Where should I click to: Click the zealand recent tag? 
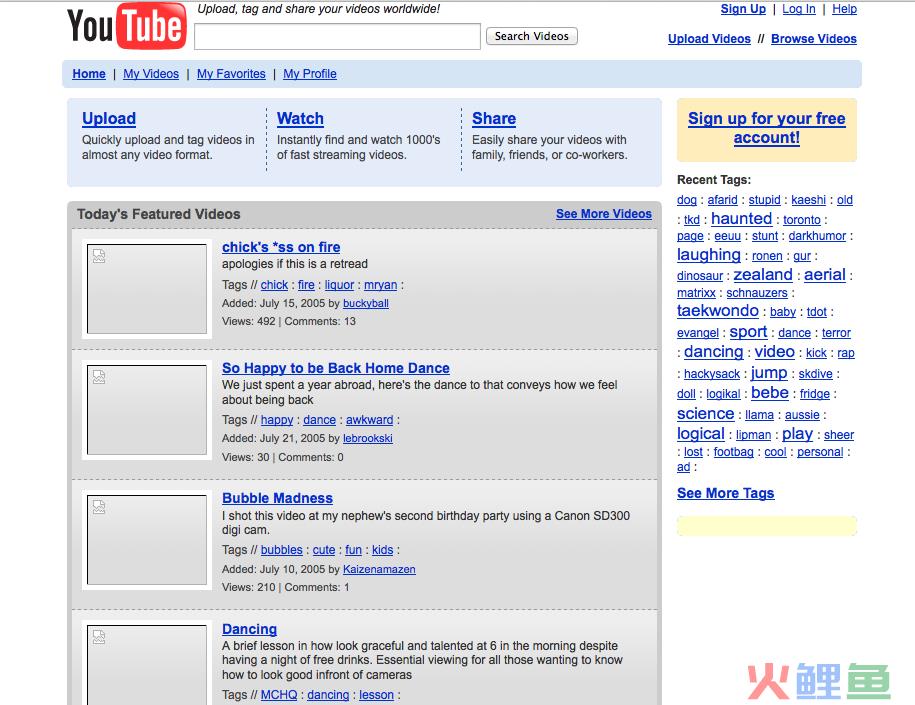pos(763,274)
